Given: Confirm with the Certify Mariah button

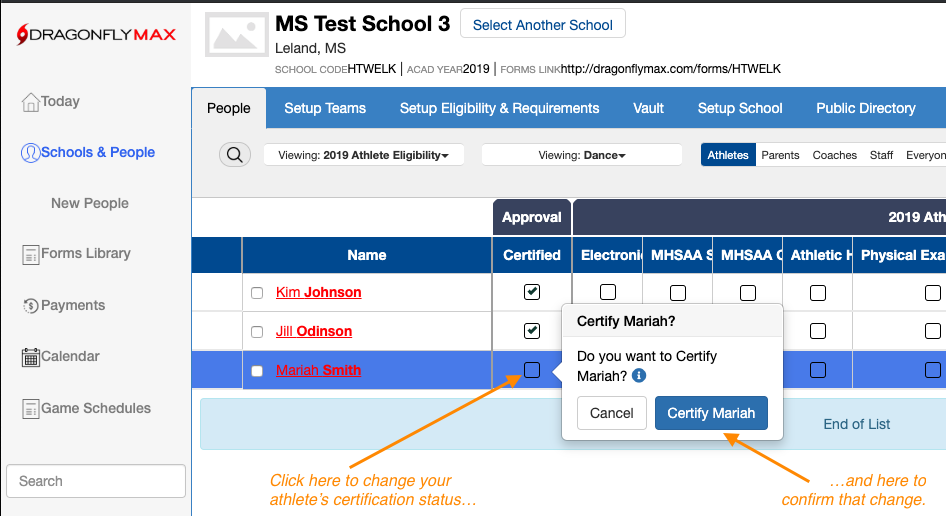Looking at the screenshot, I should pyautogui.click(x=711, y=413).
